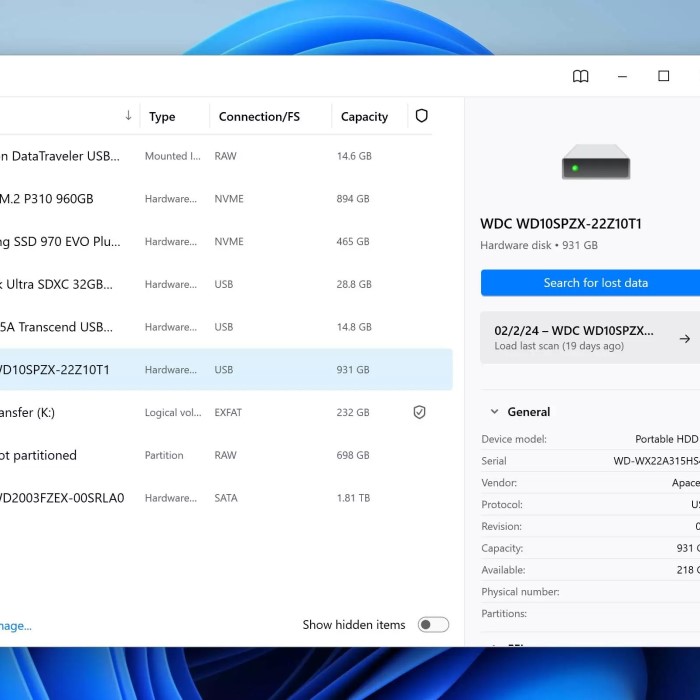Image resolution: width=700 pixels, height=700 pixels.
Task: Click the Available field label
Action: [503, 570]
